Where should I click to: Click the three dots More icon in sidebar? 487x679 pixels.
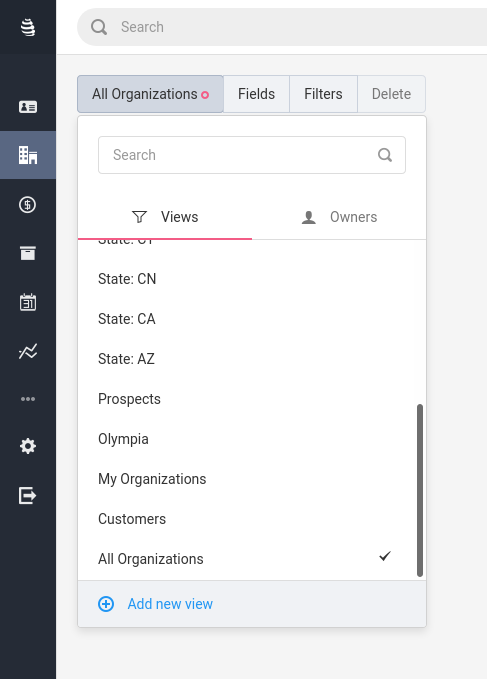coord(28,399)
